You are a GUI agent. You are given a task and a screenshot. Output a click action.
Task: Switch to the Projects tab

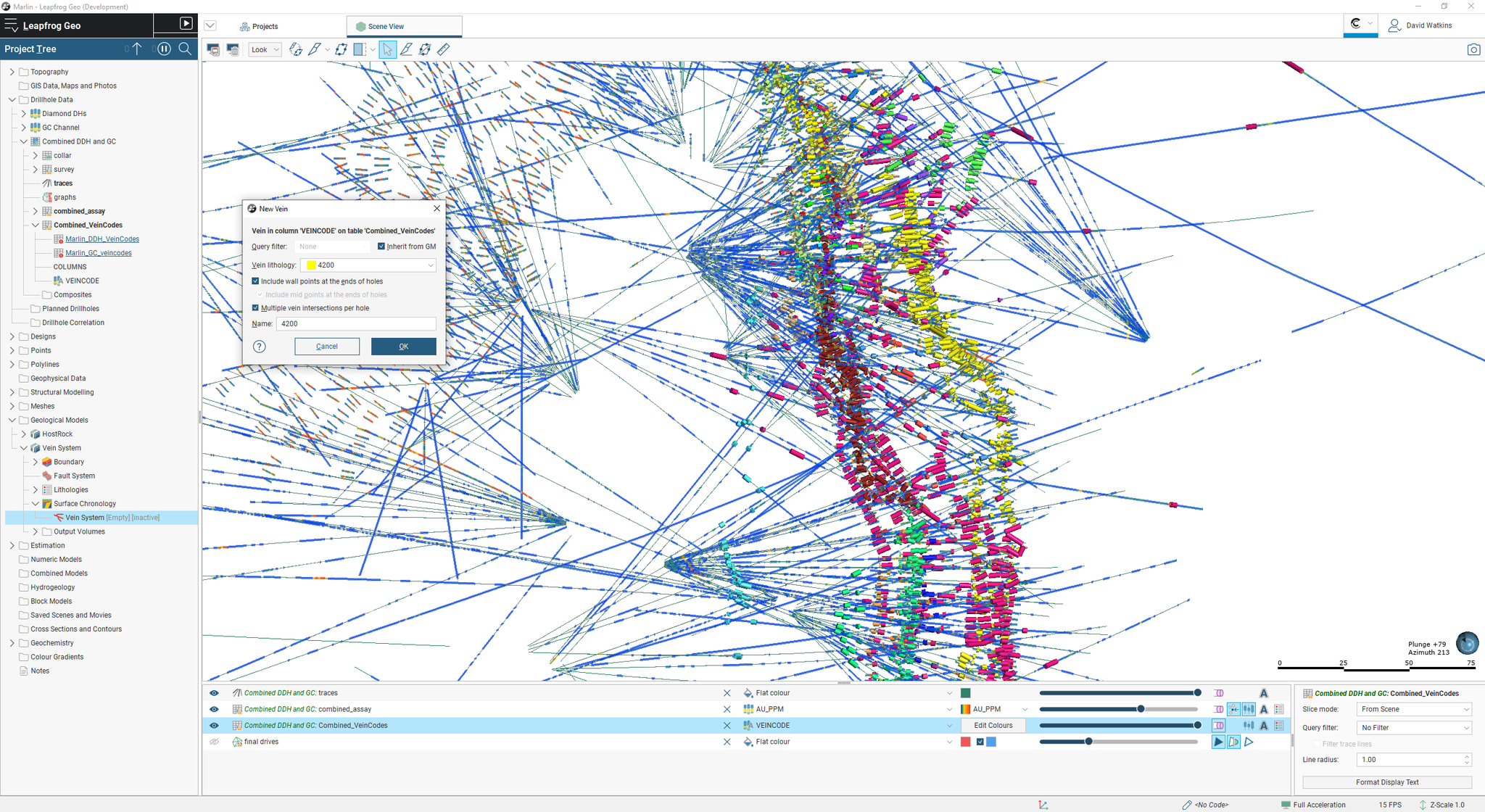point(260,27)
